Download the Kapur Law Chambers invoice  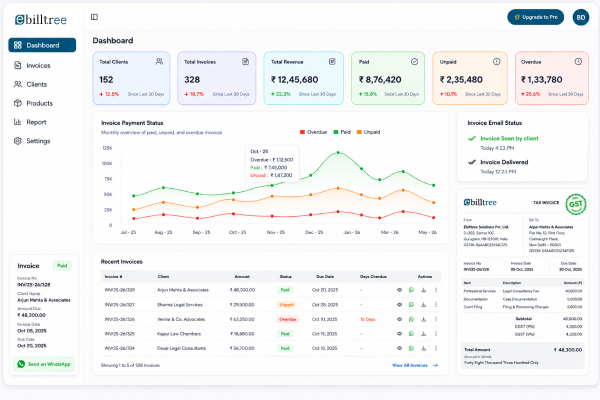424,333
